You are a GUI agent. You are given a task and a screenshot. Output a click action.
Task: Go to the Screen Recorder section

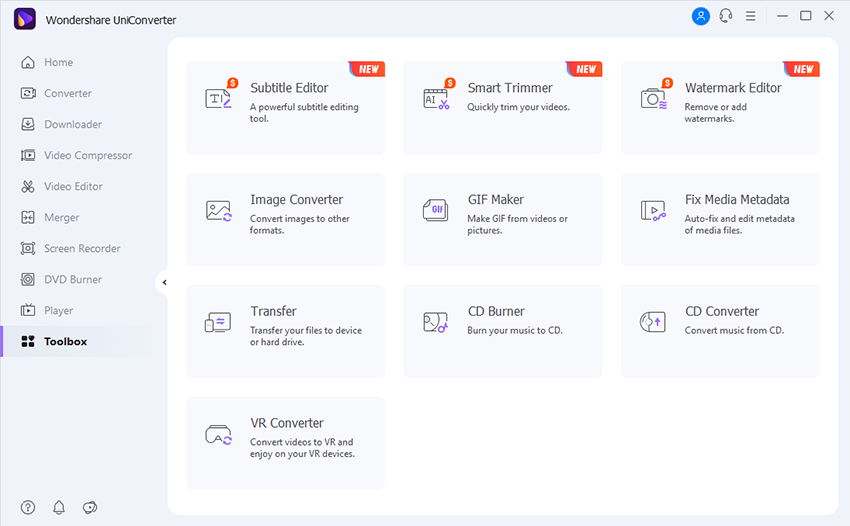[82, 248]
